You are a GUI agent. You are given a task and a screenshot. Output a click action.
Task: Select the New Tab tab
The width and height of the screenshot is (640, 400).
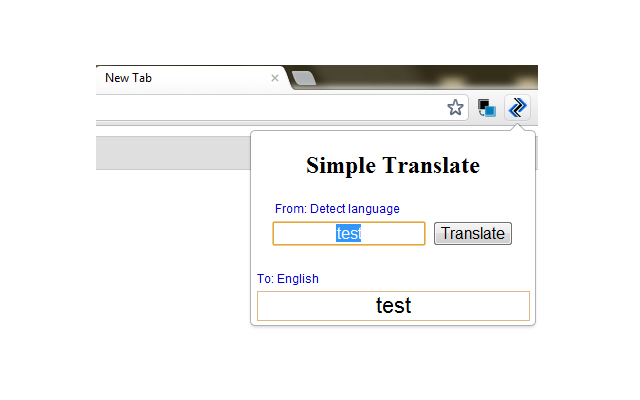[192, 78]
